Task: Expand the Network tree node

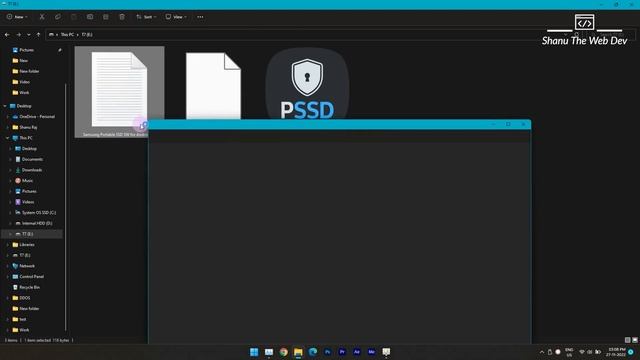Action: point(7,266)
